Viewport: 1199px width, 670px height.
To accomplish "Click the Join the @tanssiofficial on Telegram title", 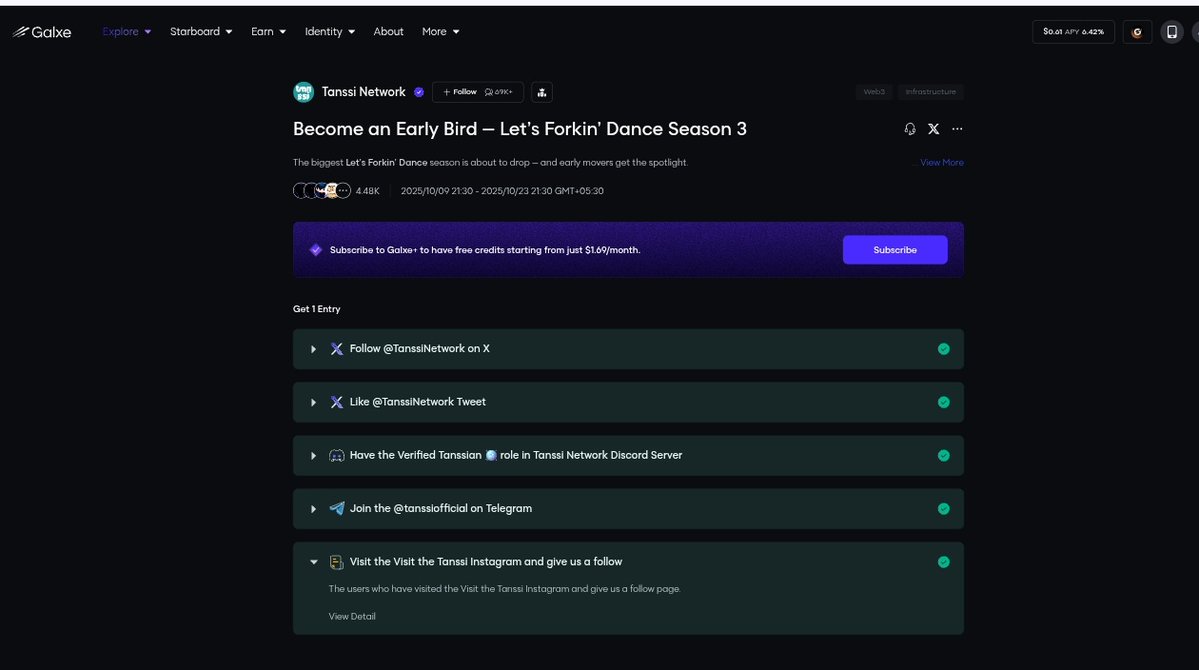I will tap(440, 509).
